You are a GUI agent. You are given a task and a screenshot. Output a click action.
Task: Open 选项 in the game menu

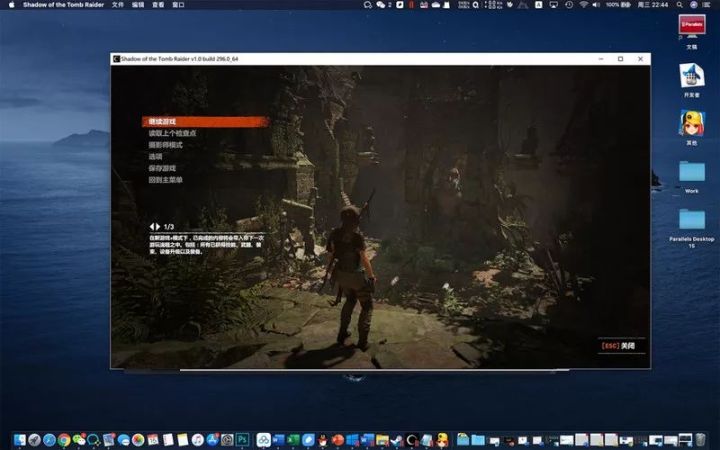[155, 157]
